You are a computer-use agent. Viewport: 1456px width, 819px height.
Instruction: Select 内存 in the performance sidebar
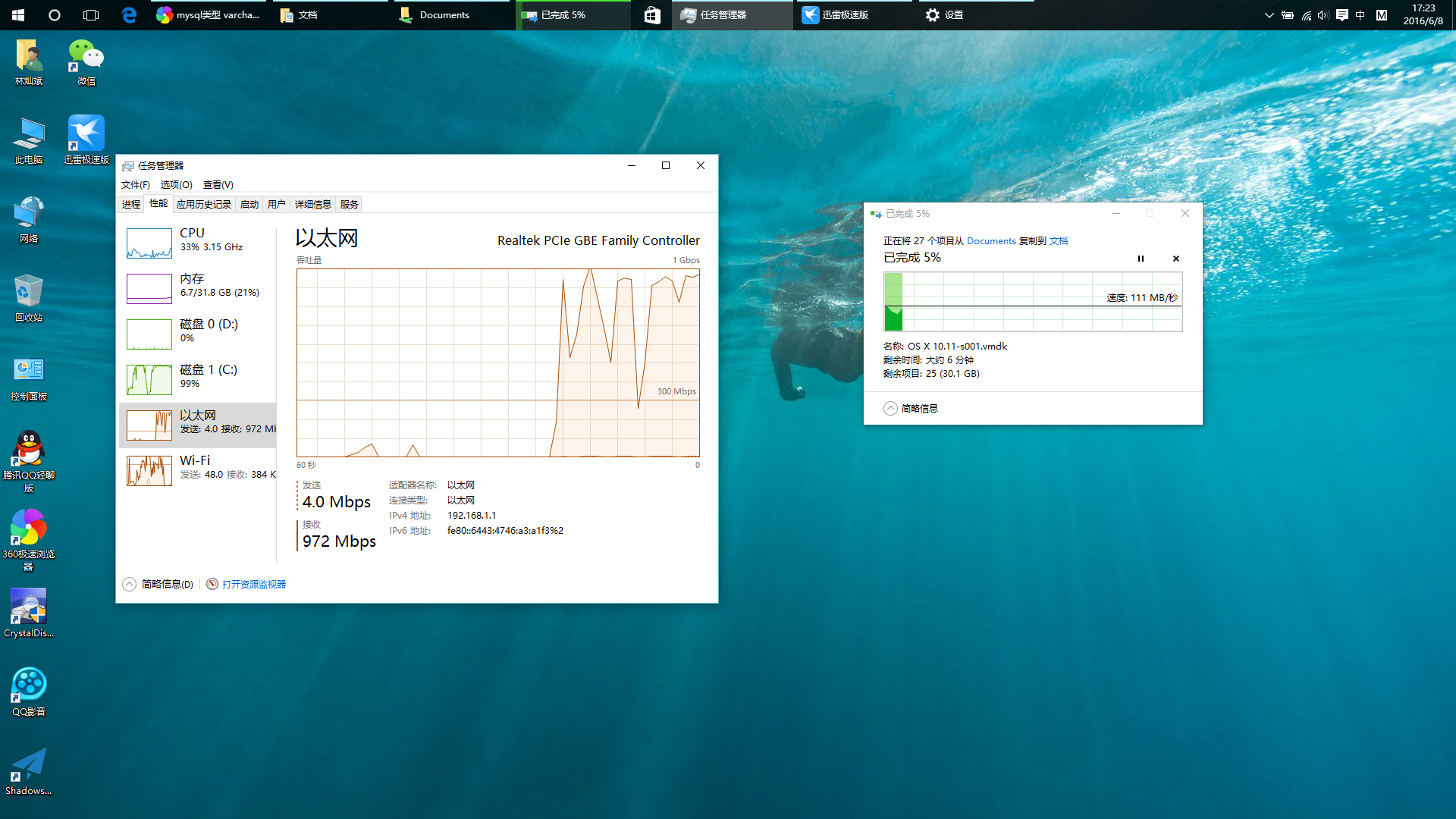tap(198, 288)
